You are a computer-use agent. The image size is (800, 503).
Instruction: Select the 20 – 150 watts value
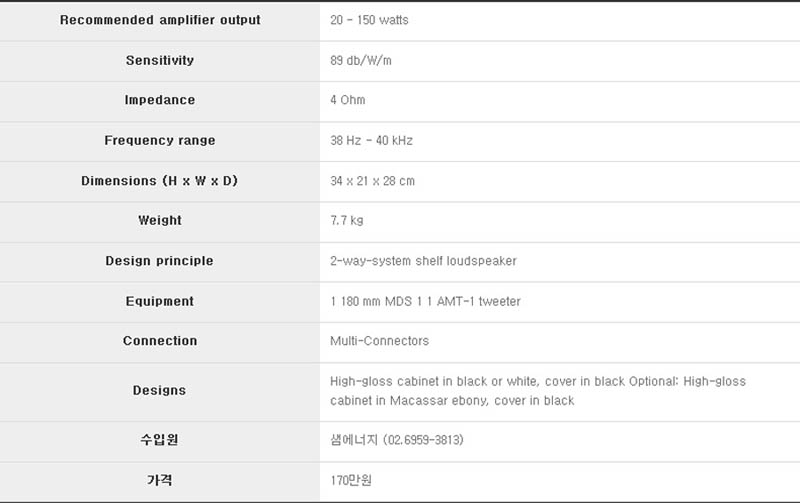(369, 20)
